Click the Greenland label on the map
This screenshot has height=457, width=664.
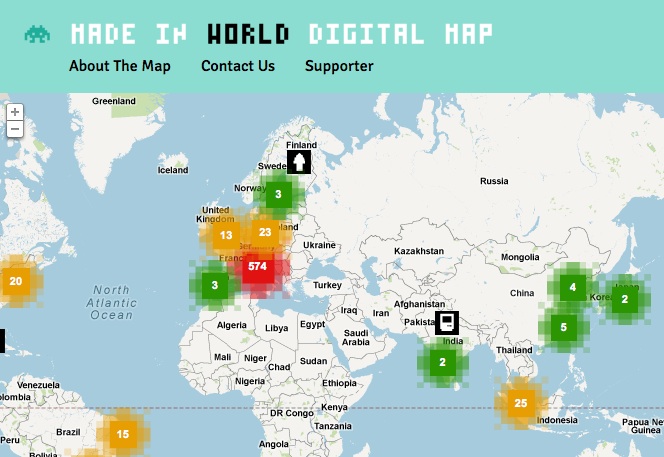pyautogui.click(x=114, y=101)
